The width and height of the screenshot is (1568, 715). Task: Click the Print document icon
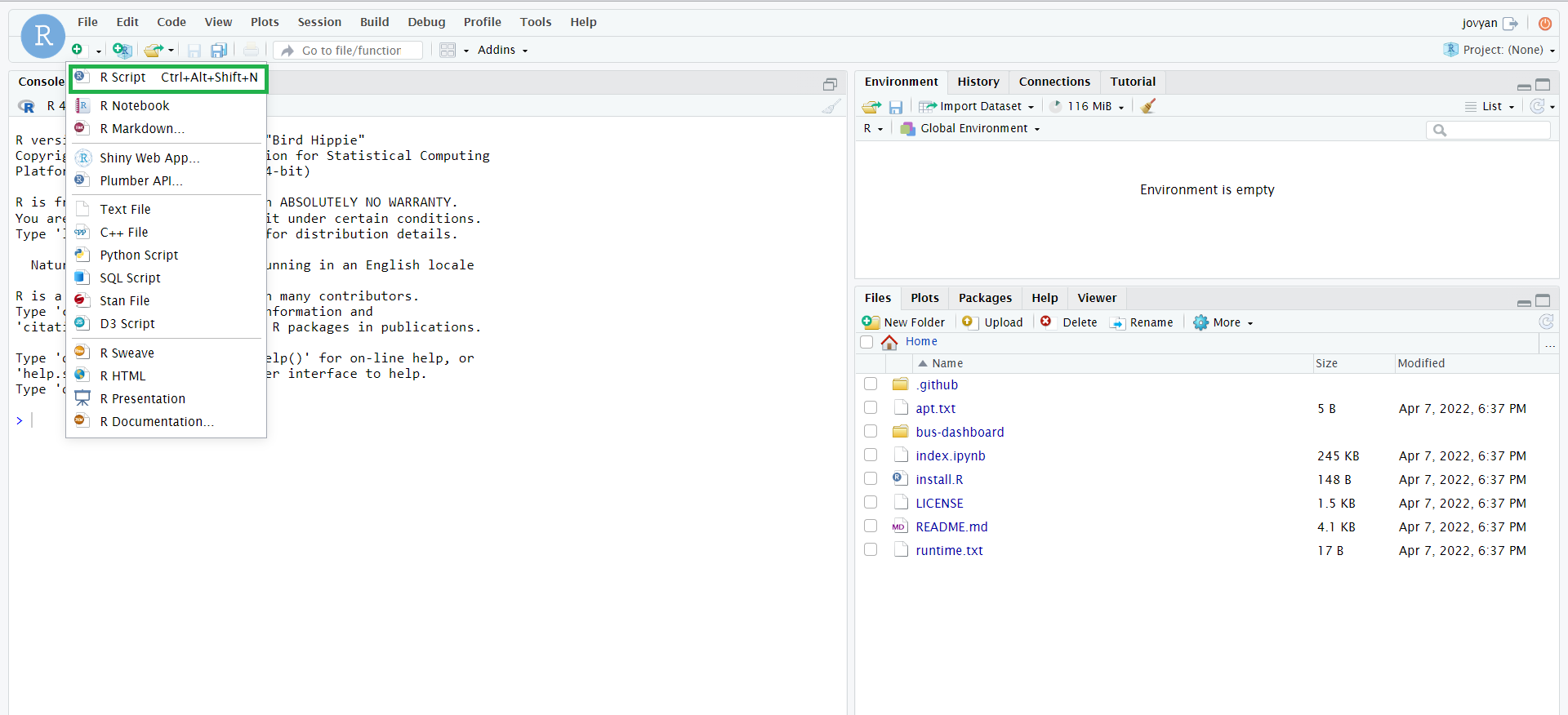tap(252, 51)
